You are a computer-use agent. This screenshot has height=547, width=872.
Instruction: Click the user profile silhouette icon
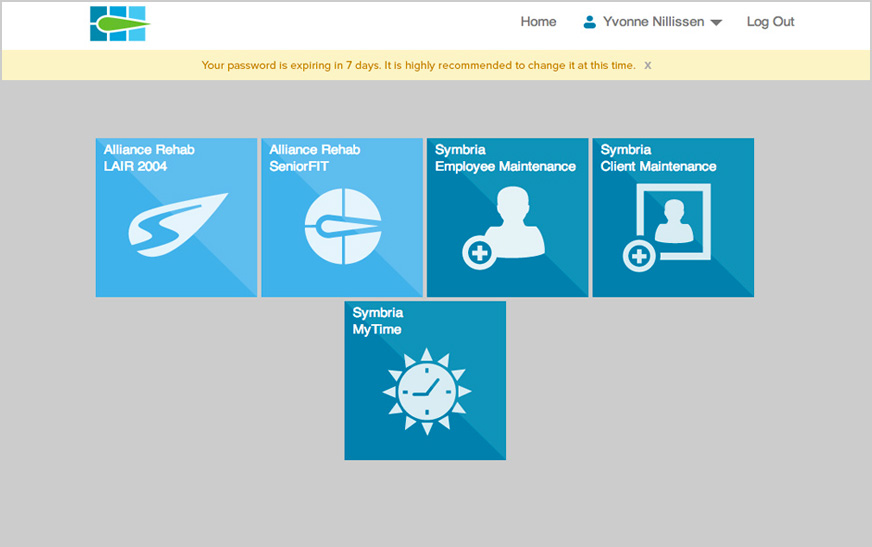[589, 22]
